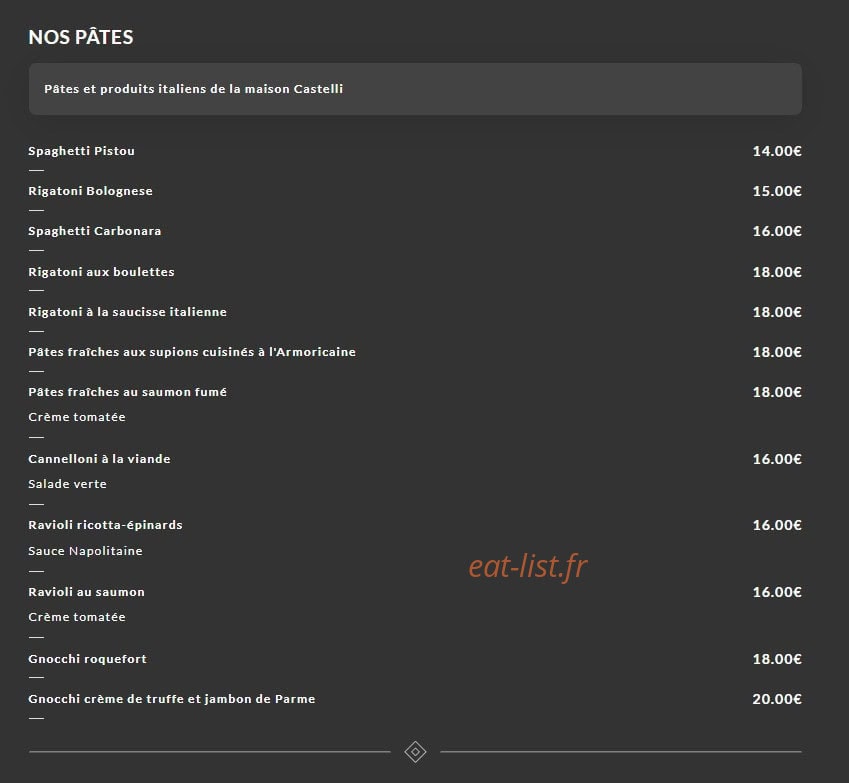Click Pâtes fraîches aux supions à l'Armoricaine
This screenshot has height=783, width=849.
coord(192,352)
